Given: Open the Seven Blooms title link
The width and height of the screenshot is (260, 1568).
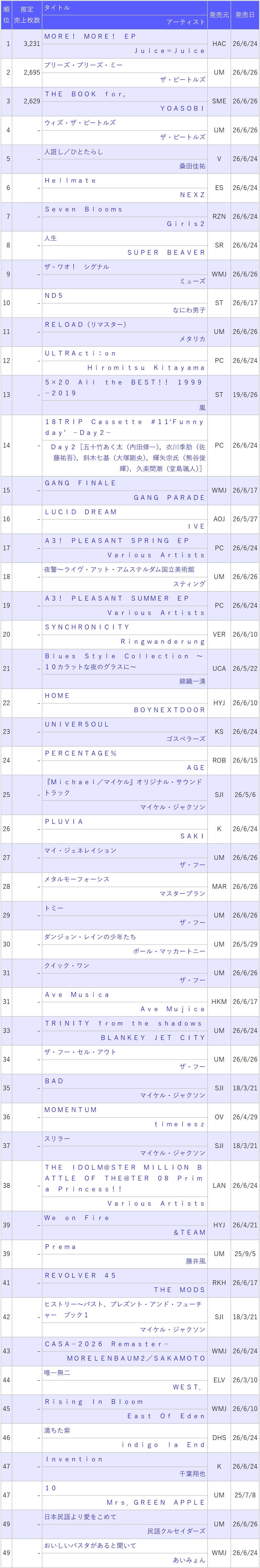Looking at the screenshot, I should [x=84, y=209].
